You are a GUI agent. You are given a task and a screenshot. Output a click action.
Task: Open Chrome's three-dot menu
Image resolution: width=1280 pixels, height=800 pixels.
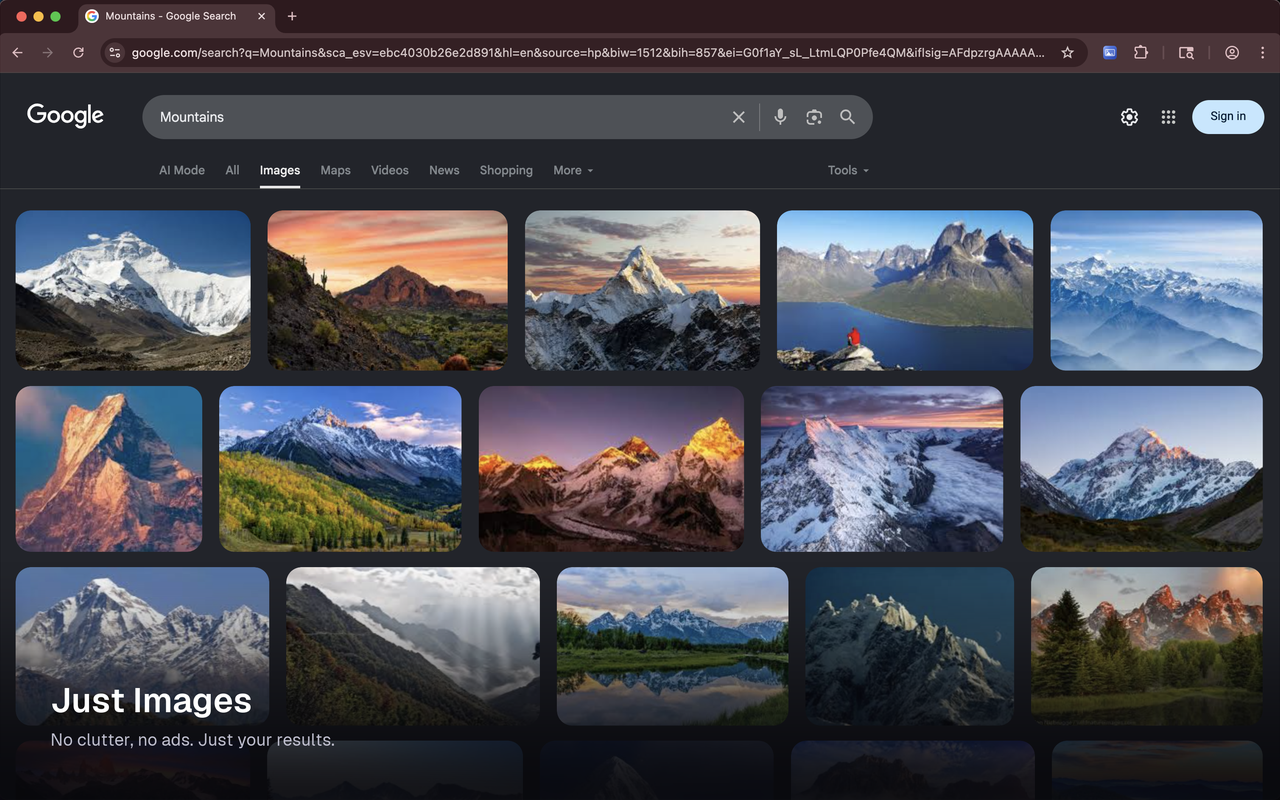click(1262, 52)
